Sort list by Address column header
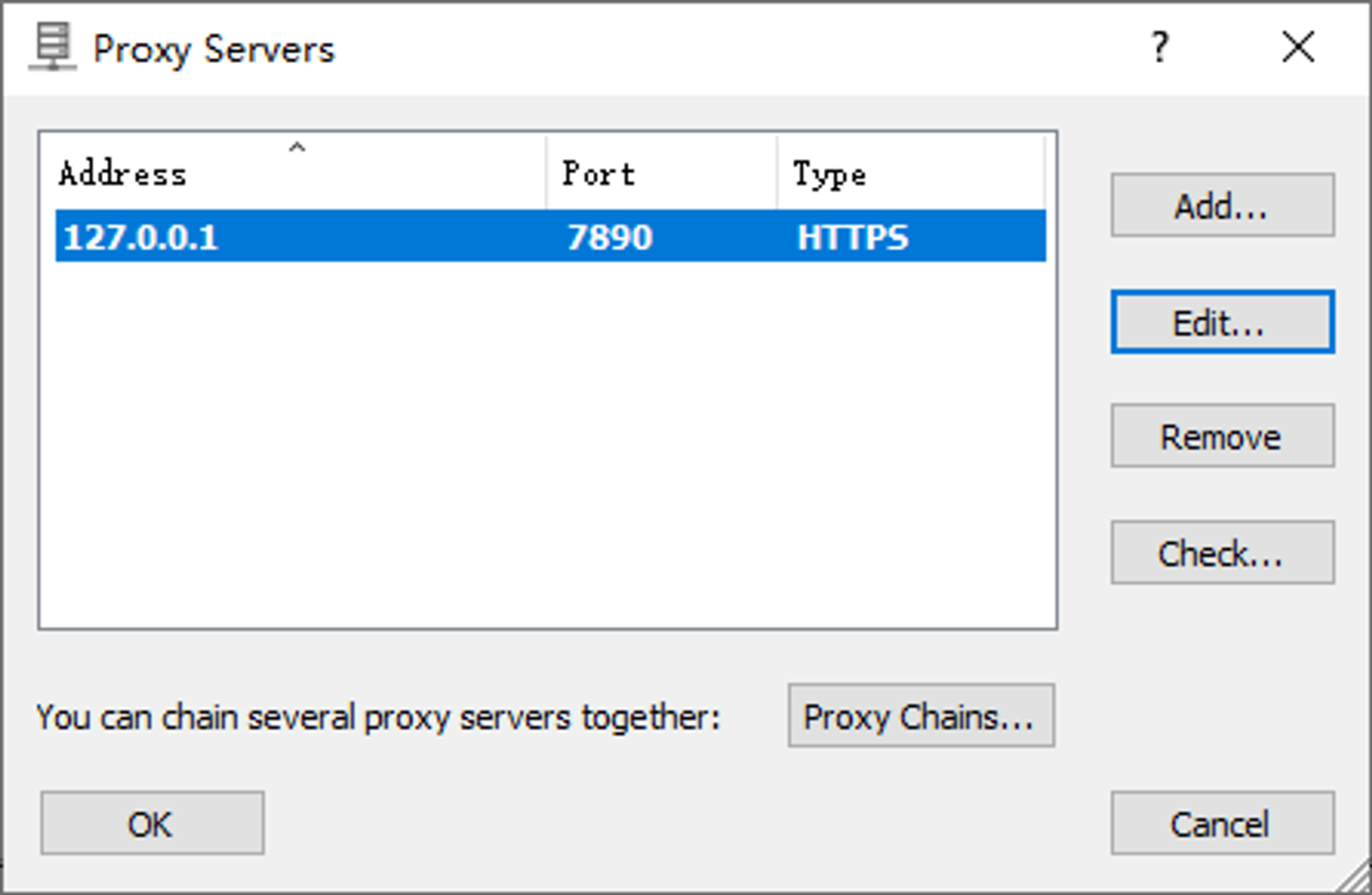Viewport: 1372px width, 895px height. point(123,174)
